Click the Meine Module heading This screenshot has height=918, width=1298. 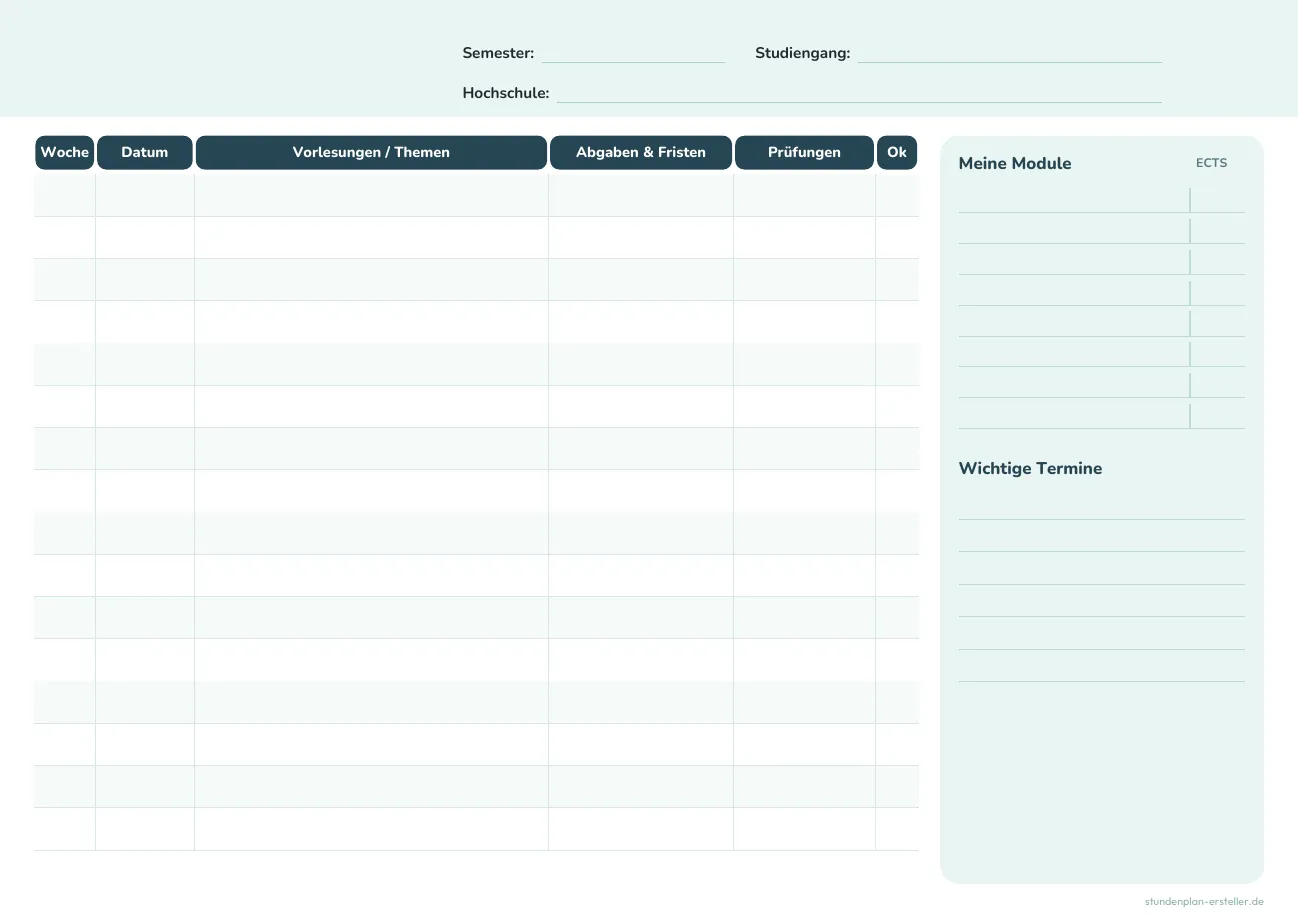pyautogui.click(x=1015, y=164)
